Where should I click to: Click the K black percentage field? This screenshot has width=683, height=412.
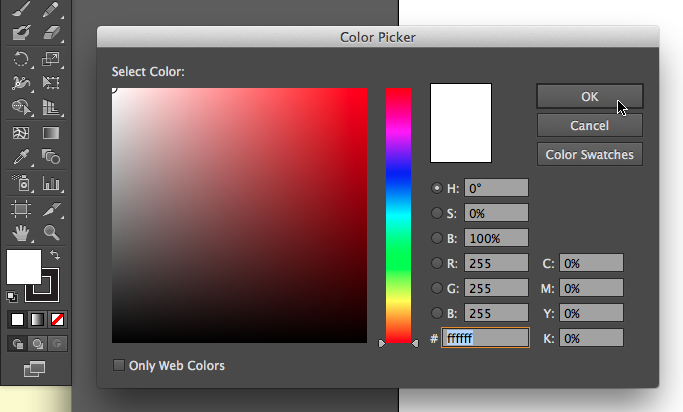point(591,338)
